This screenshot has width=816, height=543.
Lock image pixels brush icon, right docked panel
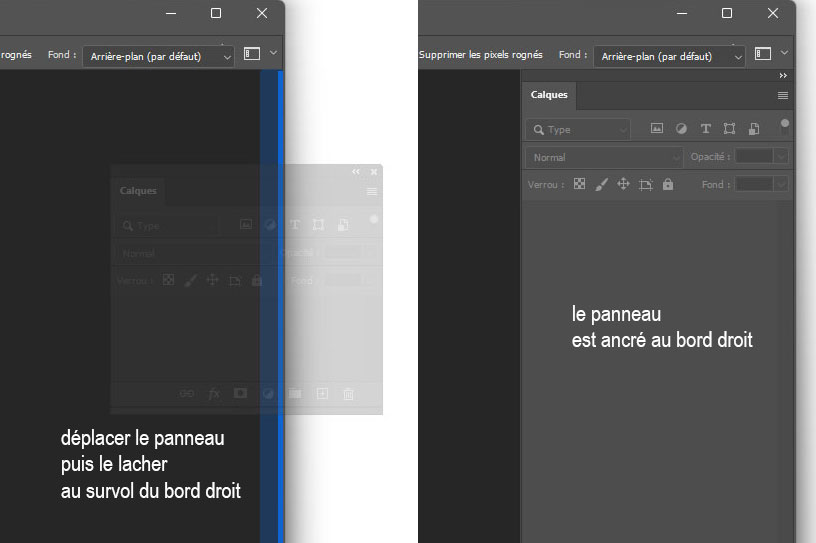[x=602, y=184]
